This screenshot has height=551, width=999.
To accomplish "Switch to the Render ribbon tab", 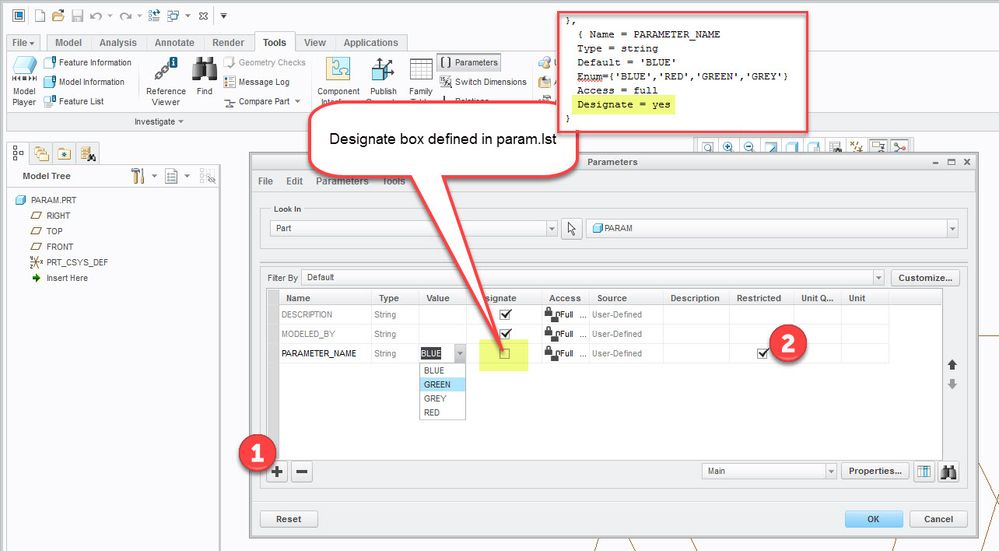I will click(228, 43).
